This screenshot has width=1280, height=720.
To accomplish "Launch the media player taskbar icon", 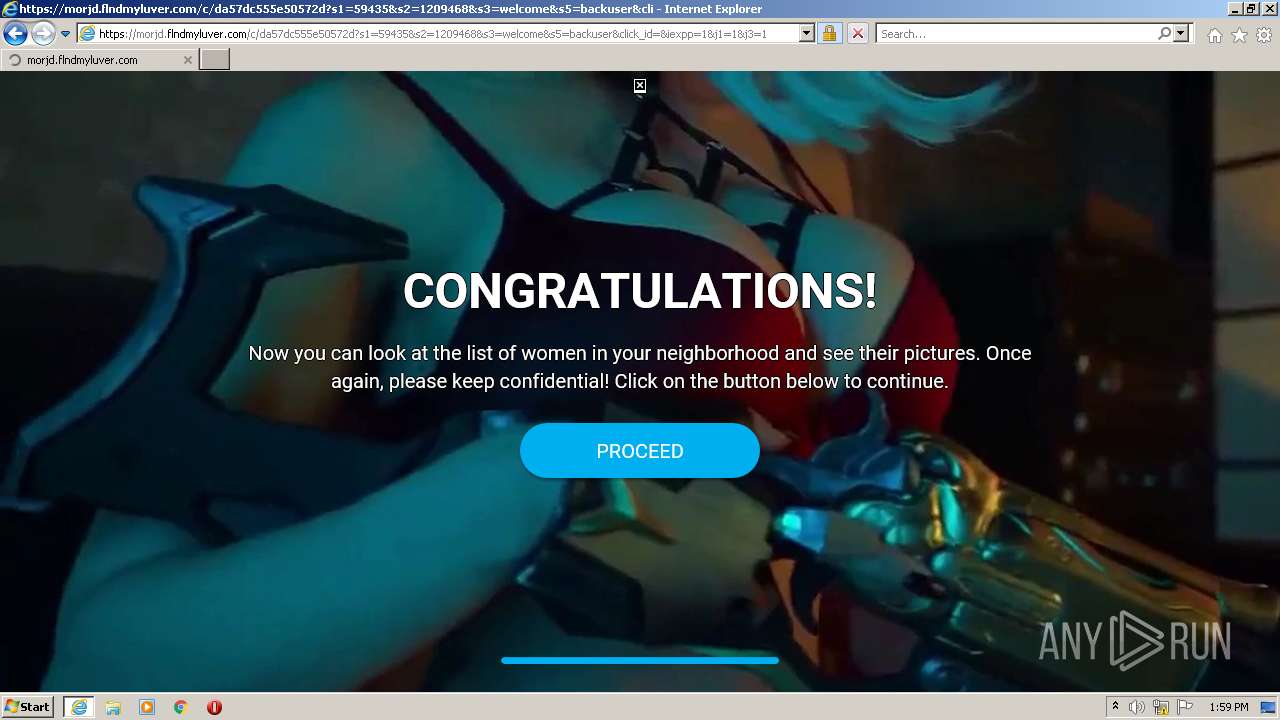I will coord(147,707).
